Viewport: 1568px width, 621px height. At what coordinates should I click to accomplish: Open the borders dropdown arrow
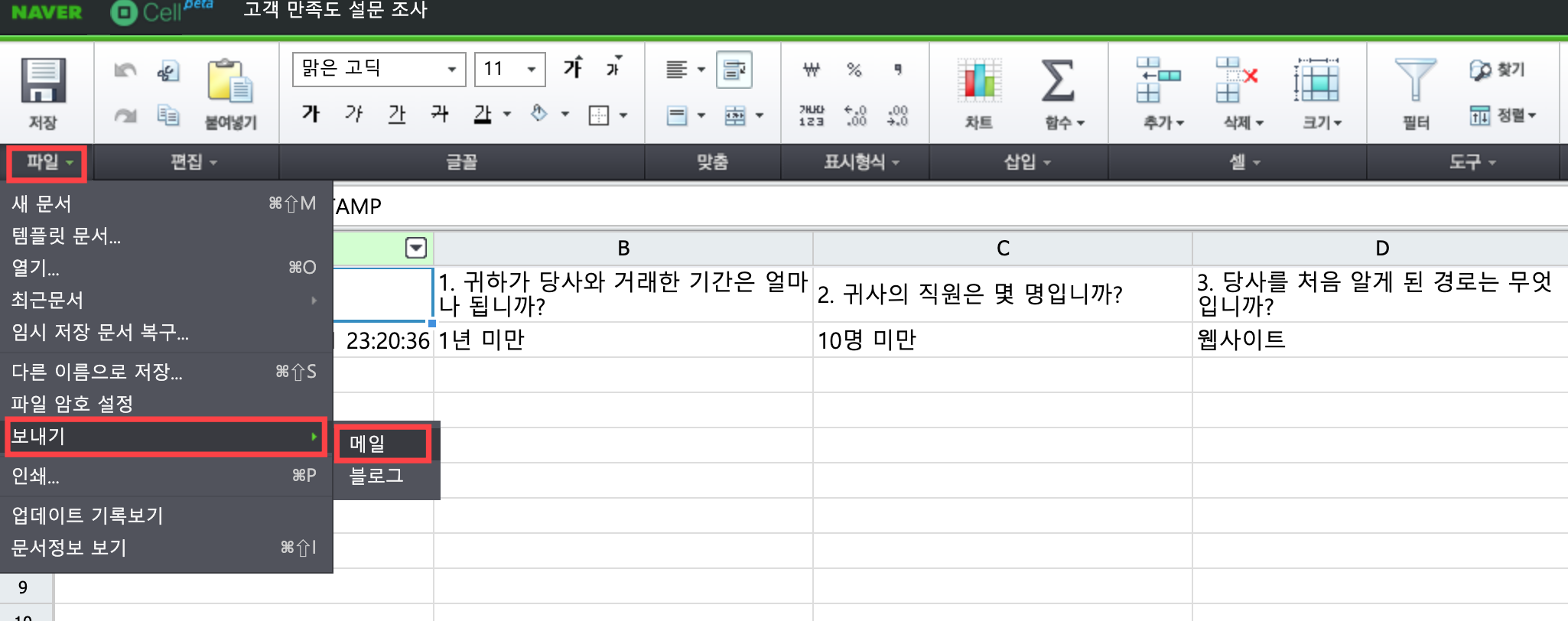point(623,115)
